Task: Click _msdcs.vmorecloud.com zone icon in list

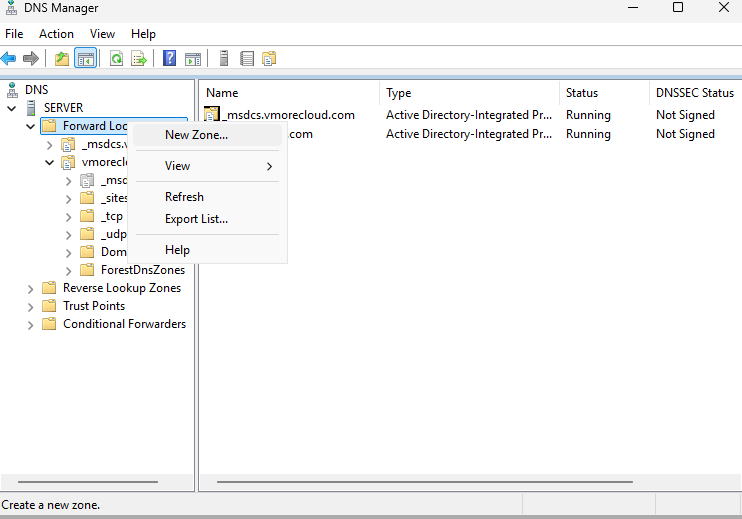Action: (x=212, y=114)
